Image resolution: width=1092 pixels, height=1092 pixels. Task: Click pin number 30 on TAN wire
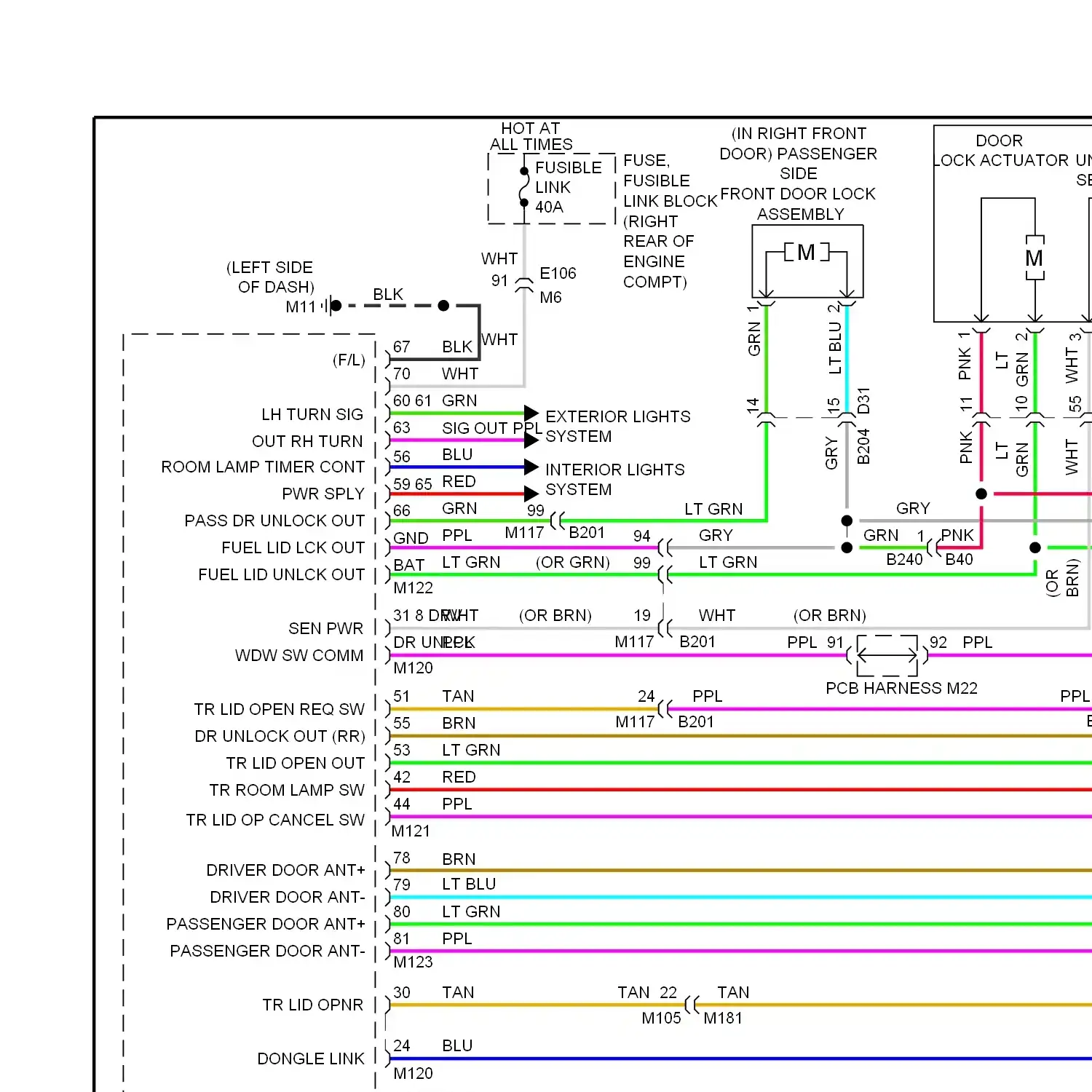tap(402, 992)
